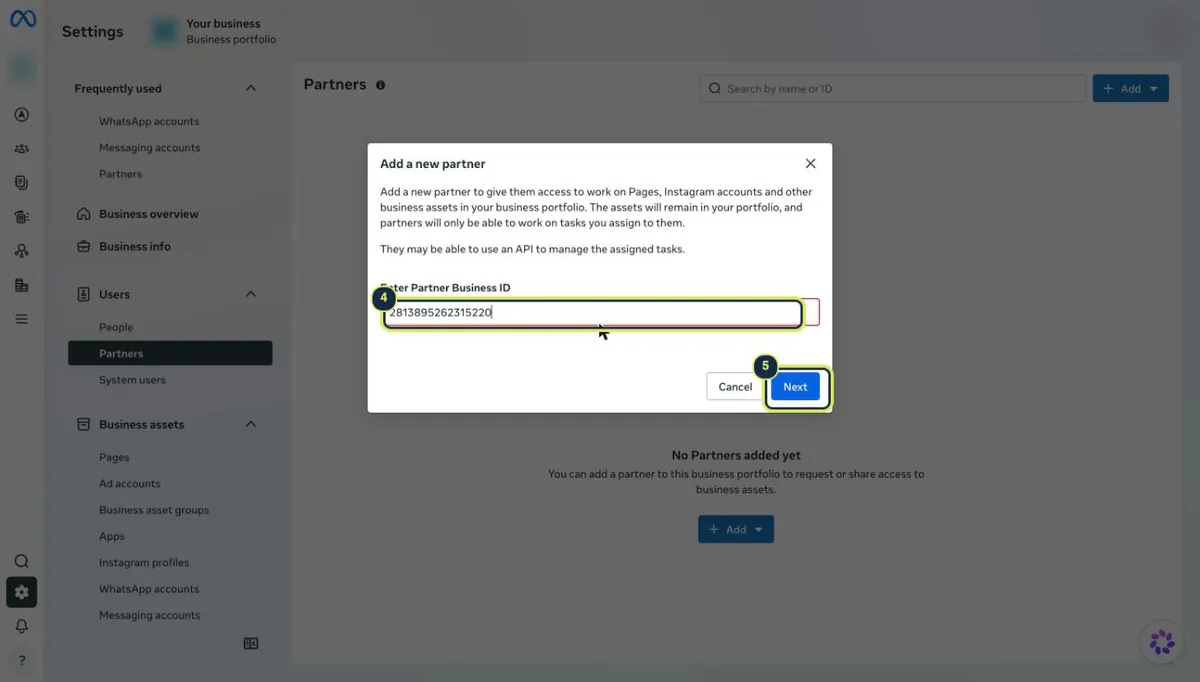Open the audiences people icon in left rail
The height and width of the screenshot is (682, 1200).
[22, 149]
